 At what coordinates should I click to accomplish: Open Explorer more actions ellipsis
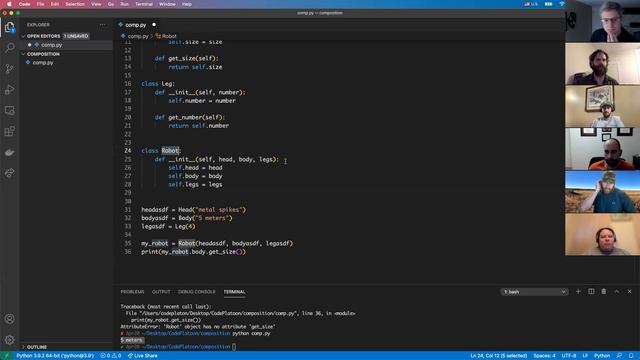[x=102, y=25]
